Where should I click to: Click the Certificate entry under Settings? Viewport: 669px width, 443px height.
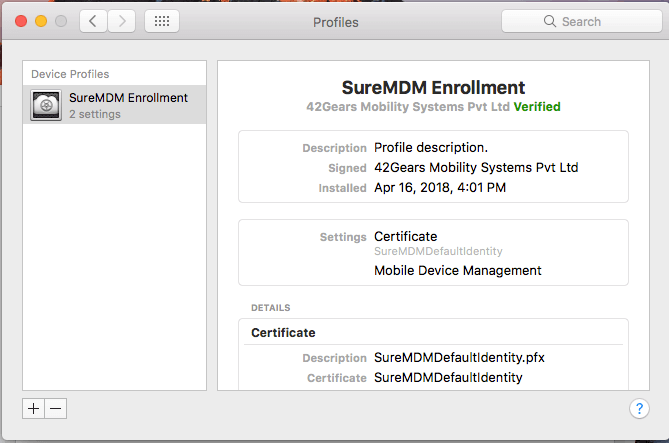(405, 236)
